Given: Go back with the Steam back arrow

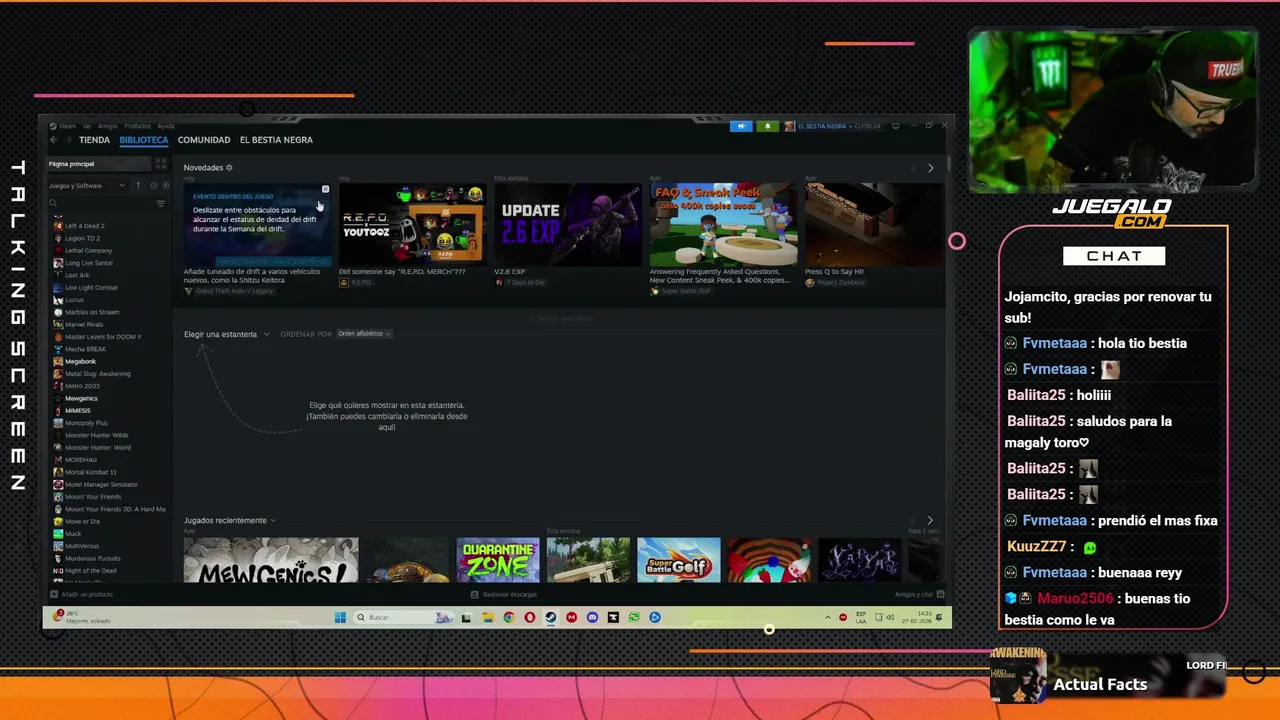Looking at the screenshot, I should coord(54,140).
